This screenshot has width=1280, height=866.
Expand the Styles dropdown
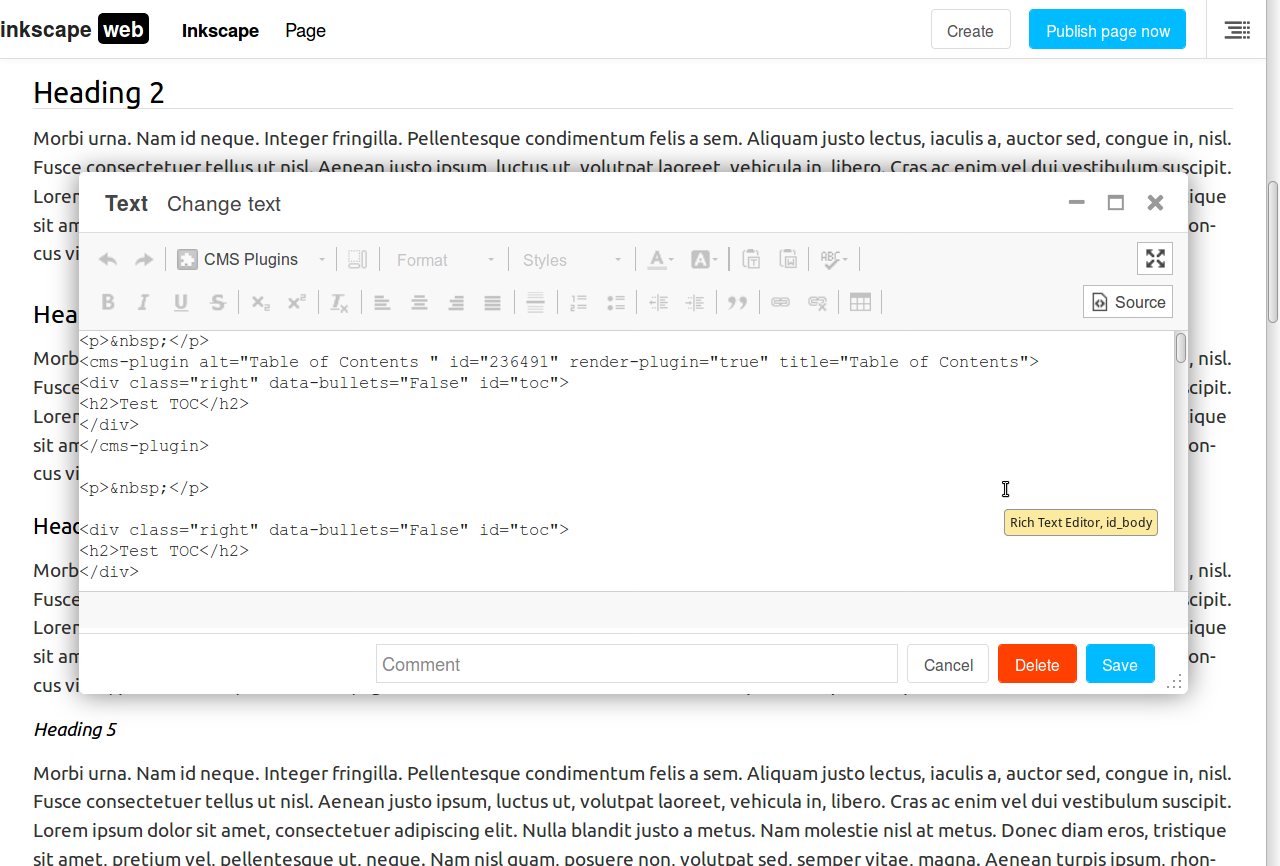coord(572,260)
